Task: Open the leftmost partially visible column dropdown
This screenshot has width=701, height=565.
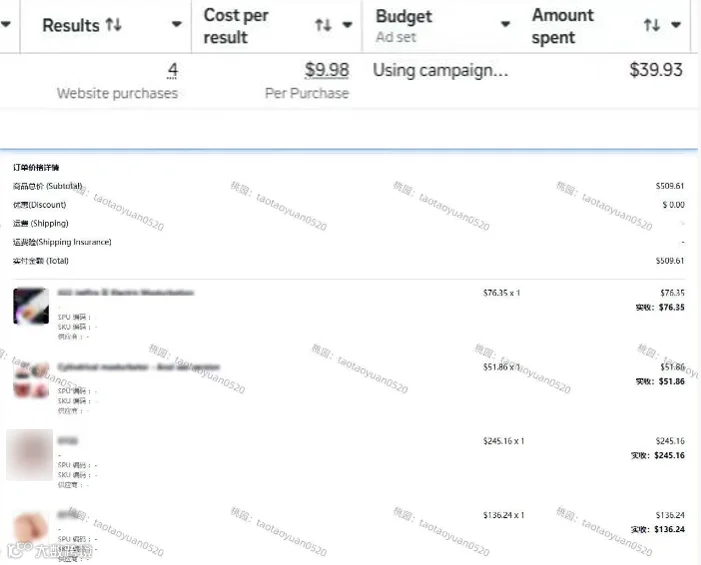Action: point(5,24)
